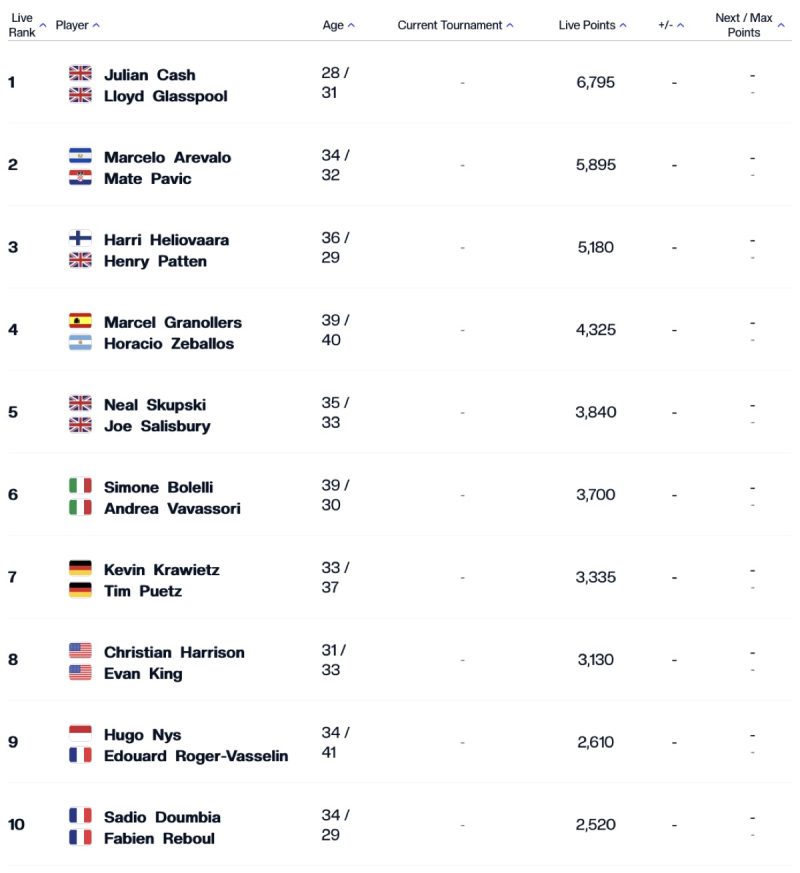
Task: Click Horacio Zeballos' Argentine flag icon
Action: 80,343
